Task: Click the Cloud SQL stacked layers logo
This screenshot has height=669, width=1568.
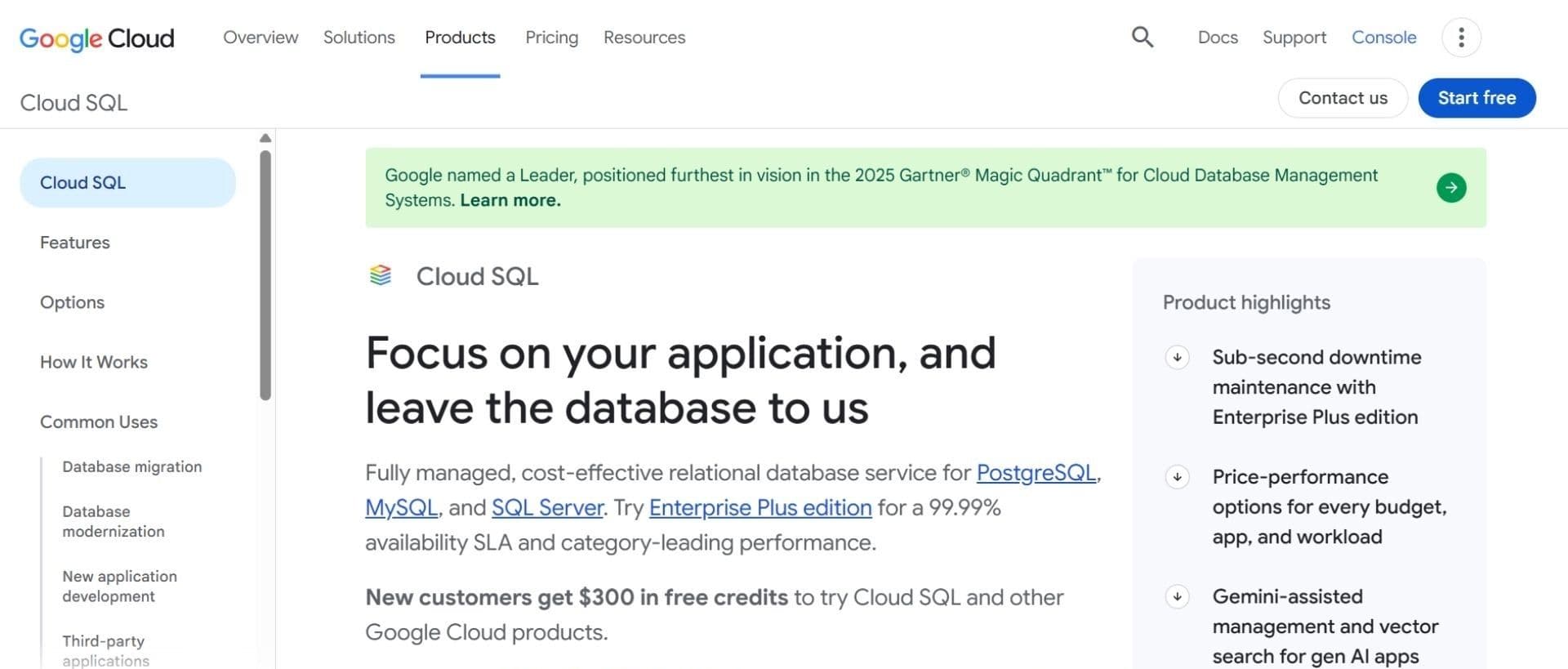Action: [381, 275]
